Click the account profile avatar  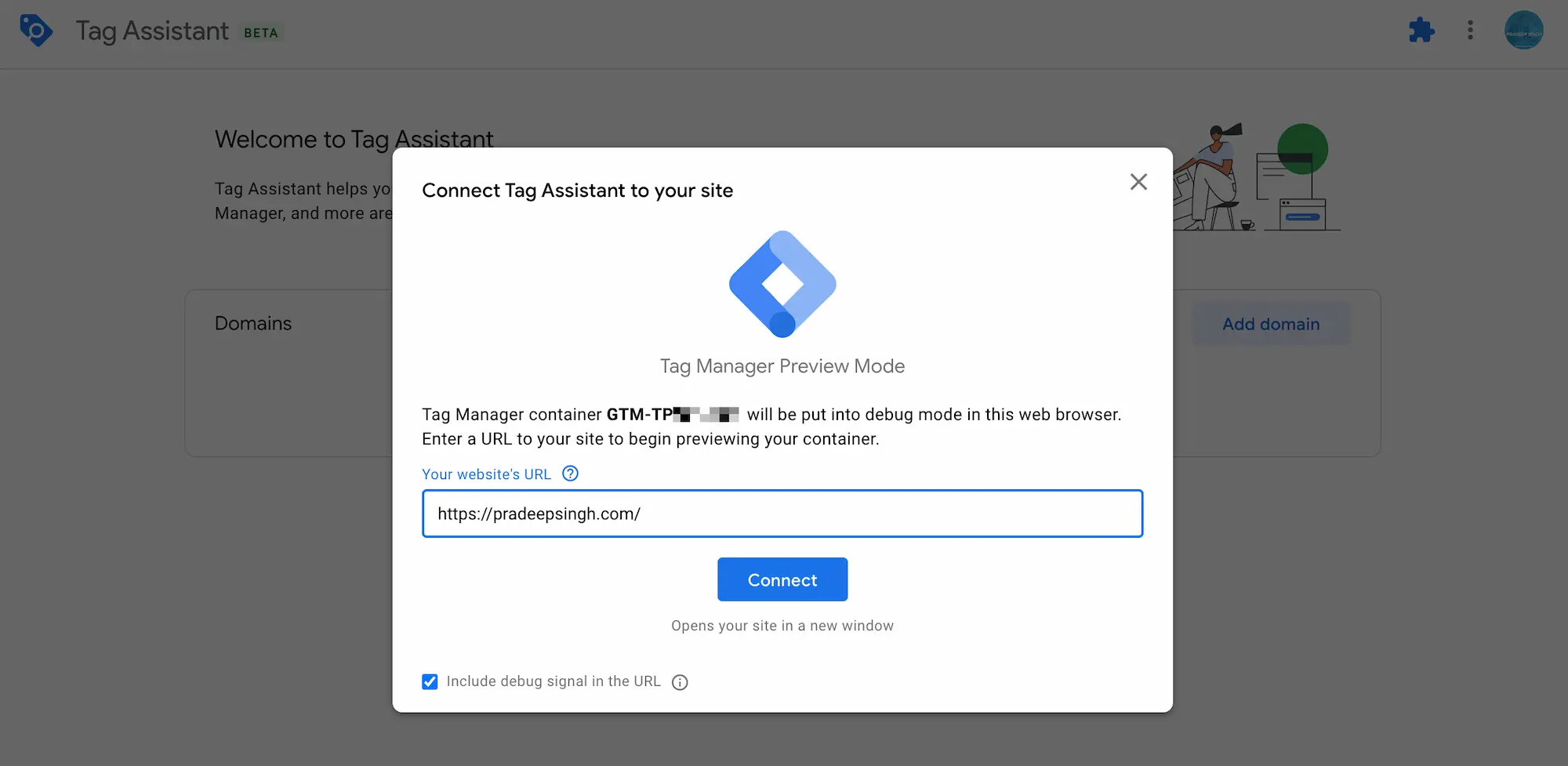pyautogui.click(x=1523, y=31)
